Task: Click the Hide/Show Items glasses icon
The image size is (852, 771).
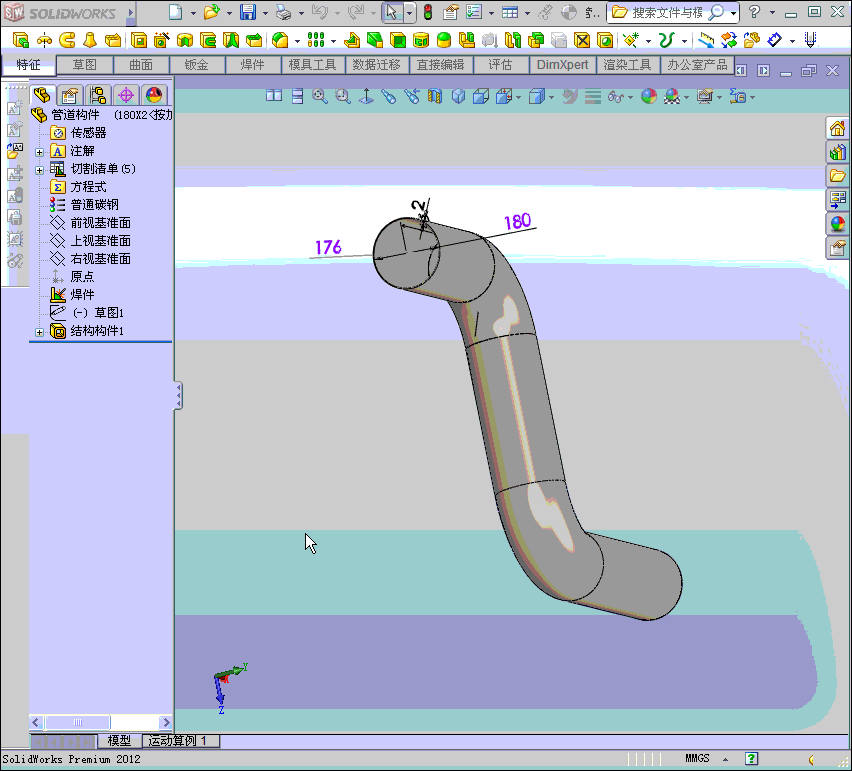Action: coord(616,97)
